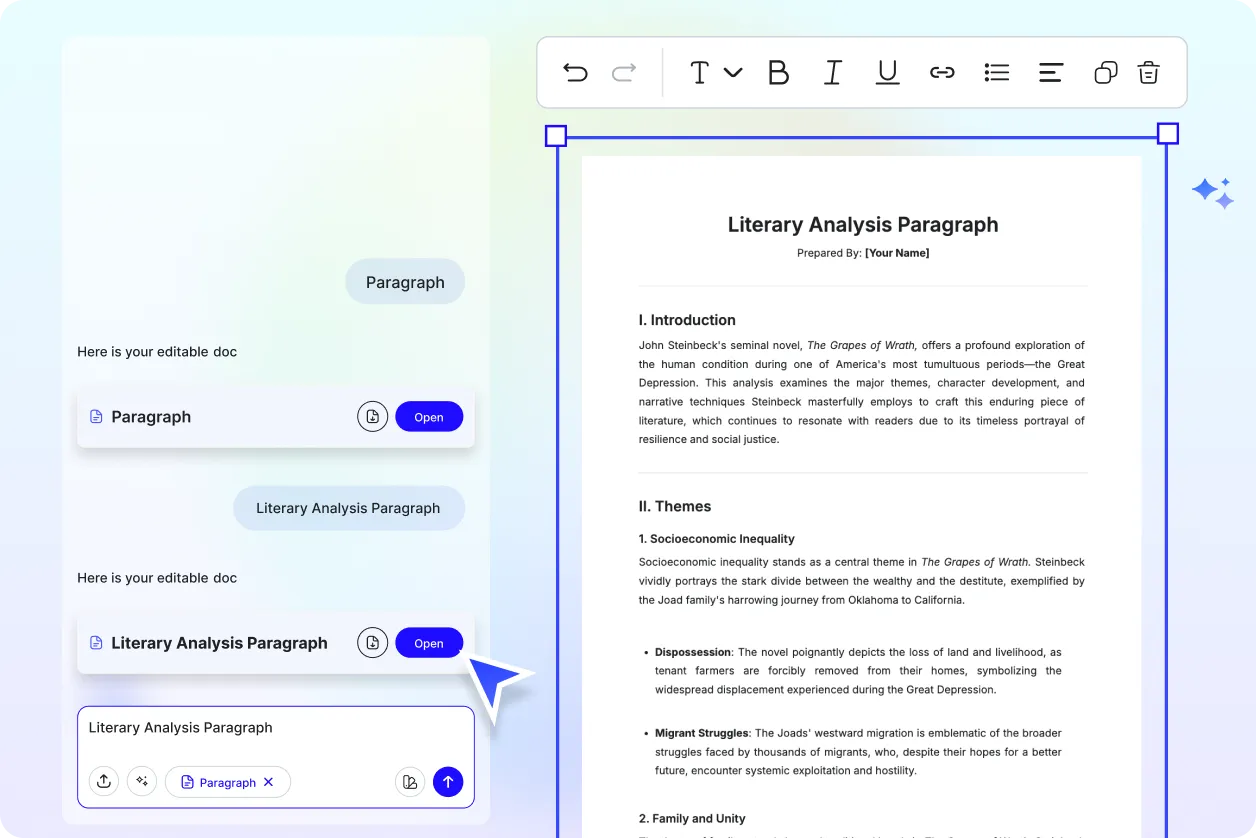Trigger the AI sparkle assistant
Image resolution: width=1256 pixels, height=838 pixels.
(1212, 192)
